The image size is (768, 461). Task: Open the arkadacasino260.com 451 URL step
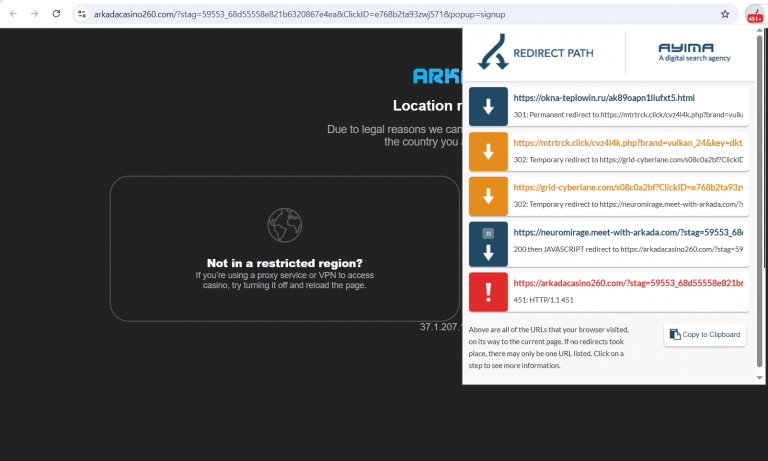coord(628,283)
